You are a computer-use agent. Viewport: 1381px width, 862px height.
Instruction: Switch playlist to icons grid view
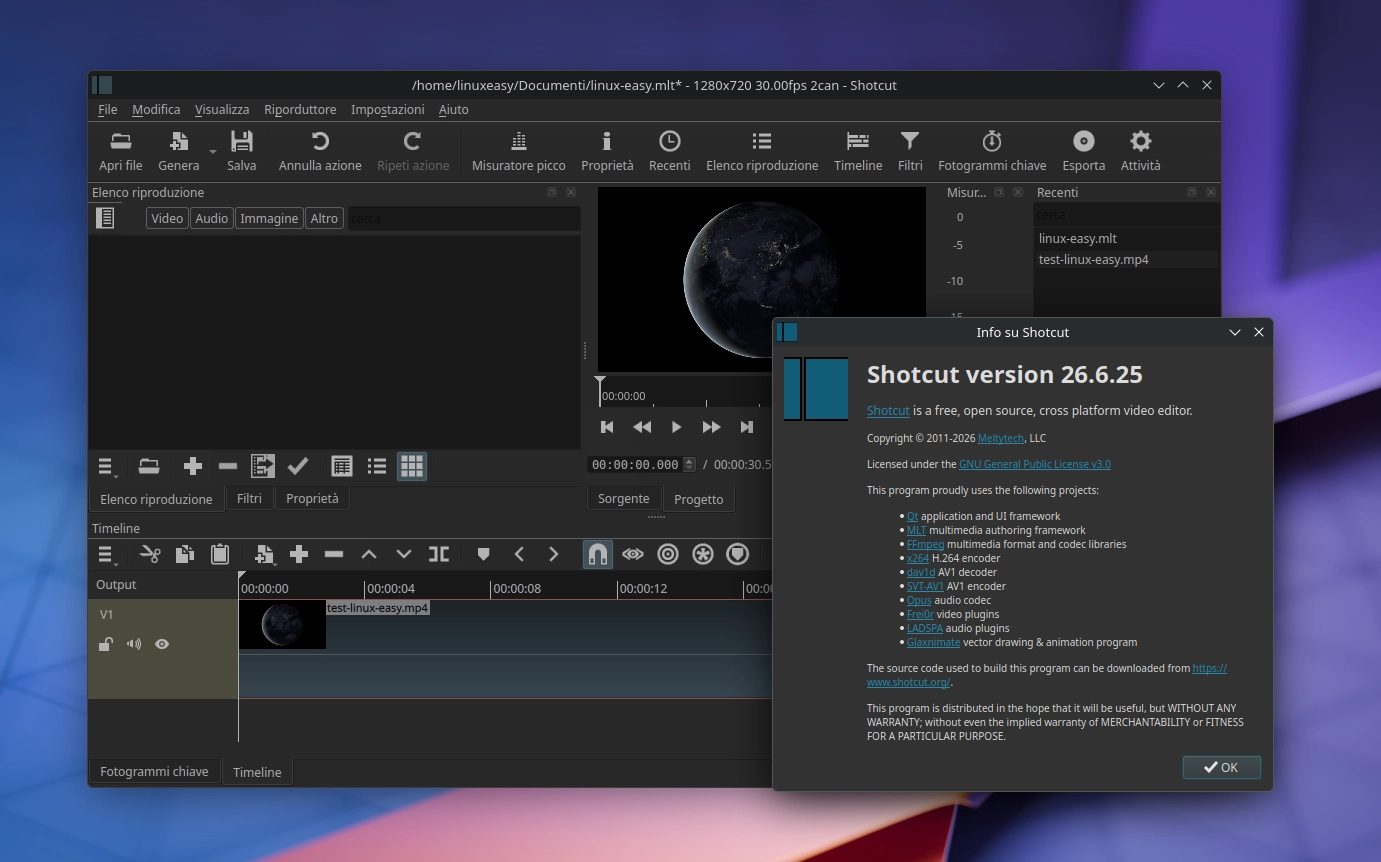(412, 466)
